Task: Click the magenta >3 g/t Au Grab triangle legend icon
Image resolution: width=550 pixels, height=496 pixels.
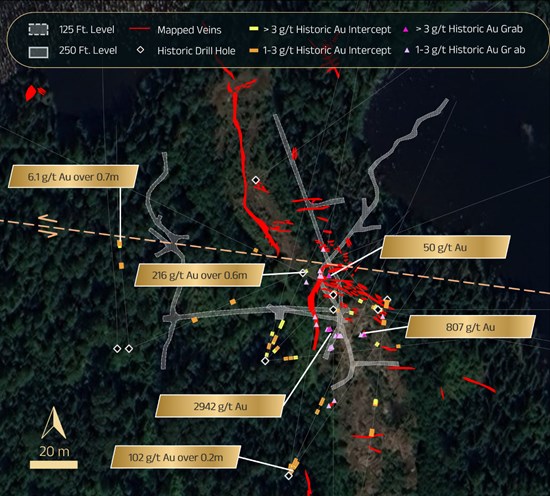Action: tap(406, 29)
